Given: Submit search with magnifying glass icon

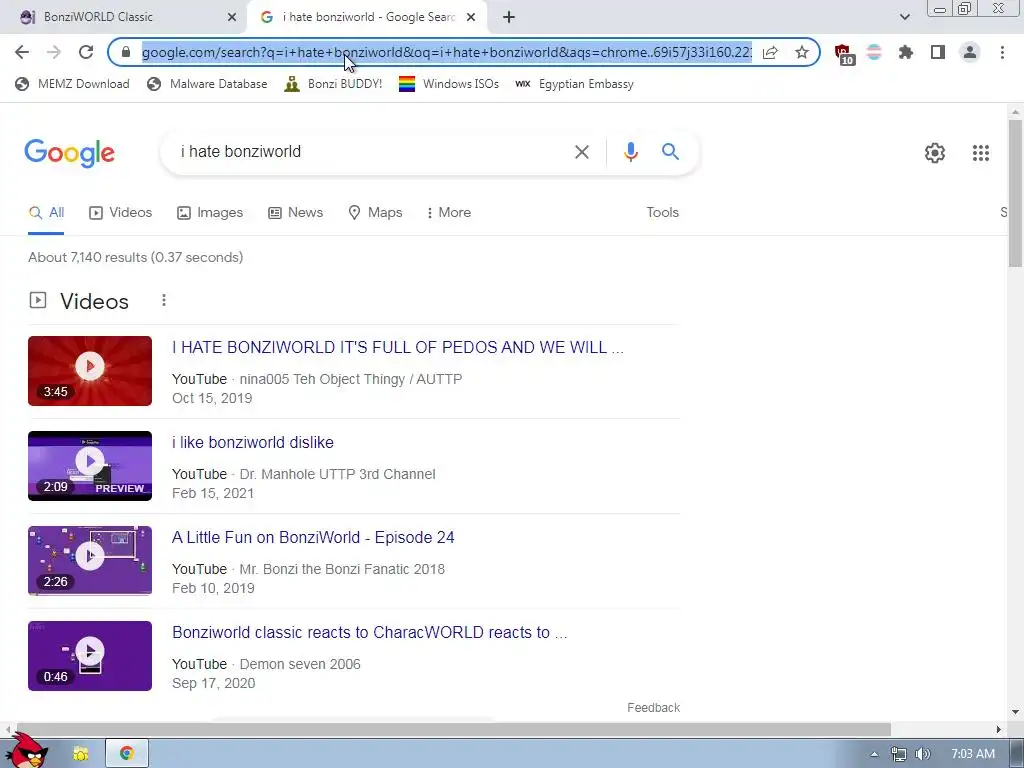Looking at the screenshot, I should coord(670,152).
